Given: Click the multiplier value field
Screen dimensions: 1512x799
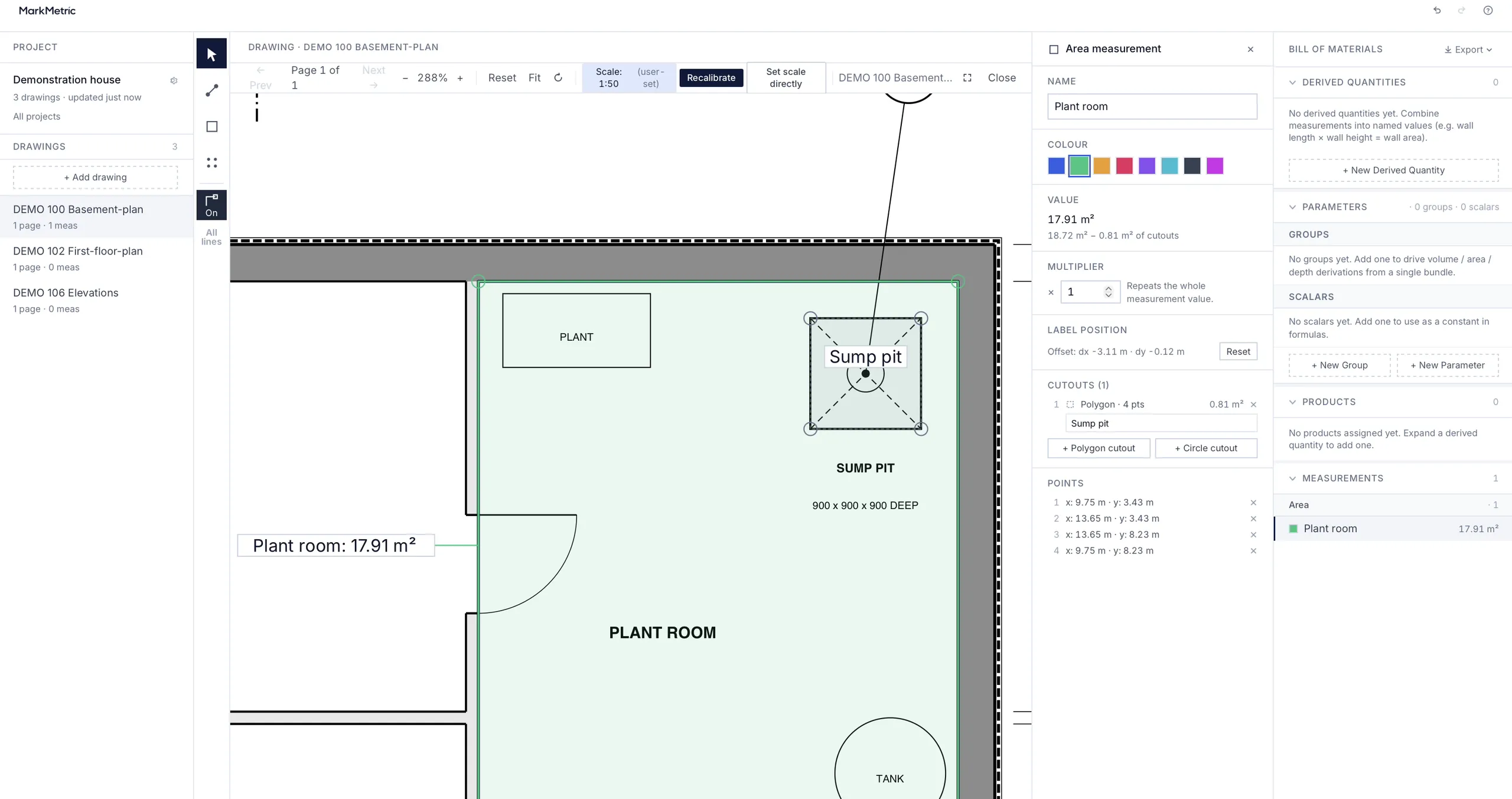Looking at the screenshot, I should point(1090,292).
